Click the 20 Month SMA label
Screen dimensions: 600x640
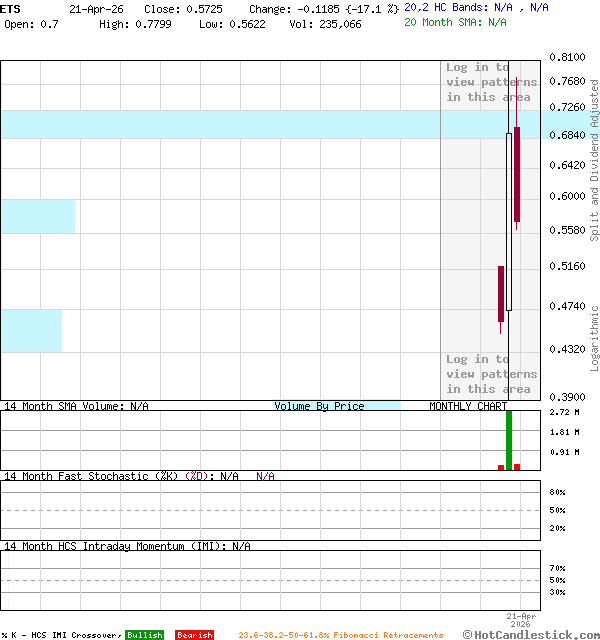(x=441, y=22)
